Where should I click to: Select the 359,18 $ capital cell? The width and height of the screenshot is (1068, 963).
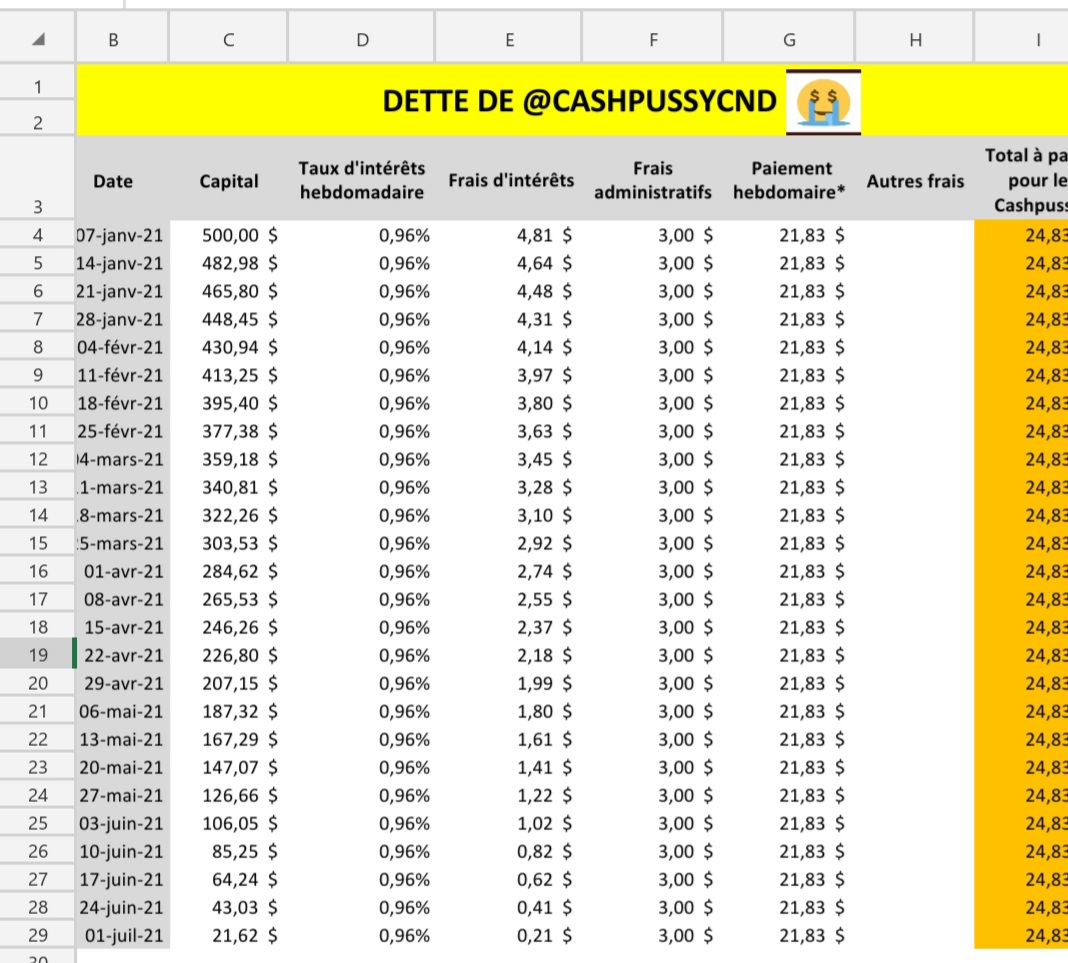click(x=229, y=459)
